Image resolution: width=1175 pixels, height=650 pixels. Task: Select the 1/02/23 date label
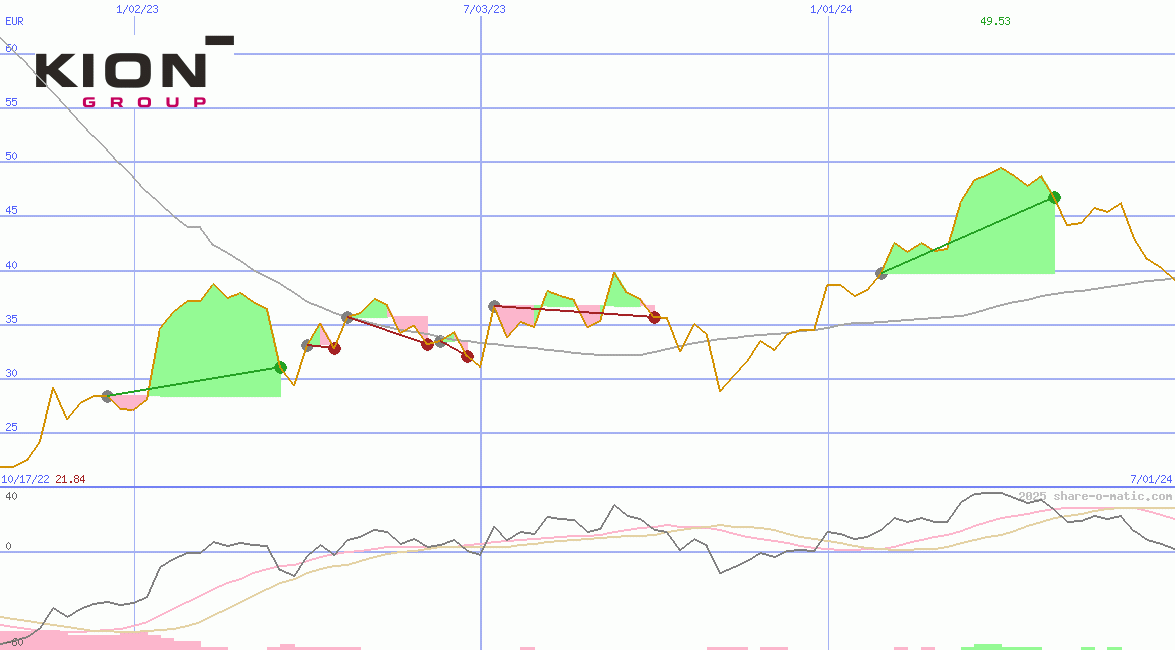(x=135, y=9)
